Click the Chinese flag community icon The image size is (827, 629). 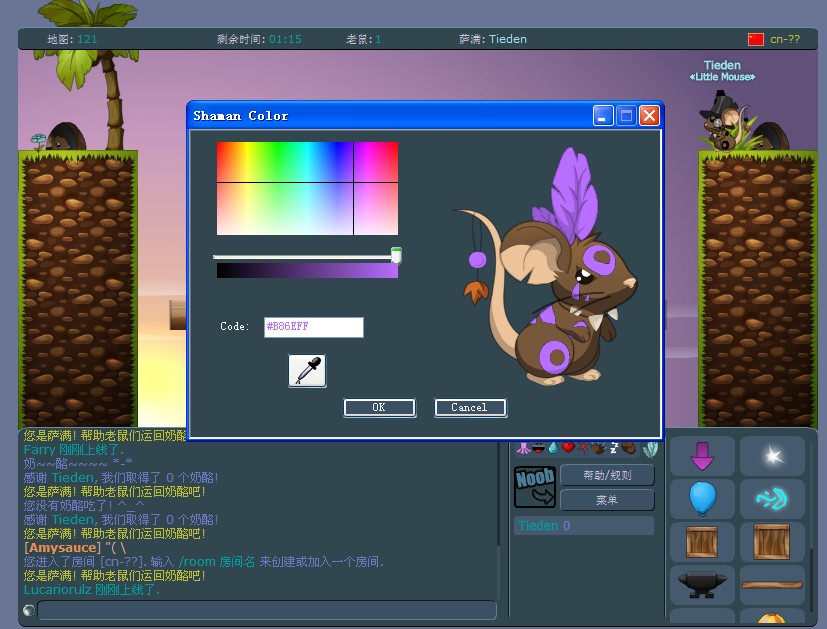(756, 39)
